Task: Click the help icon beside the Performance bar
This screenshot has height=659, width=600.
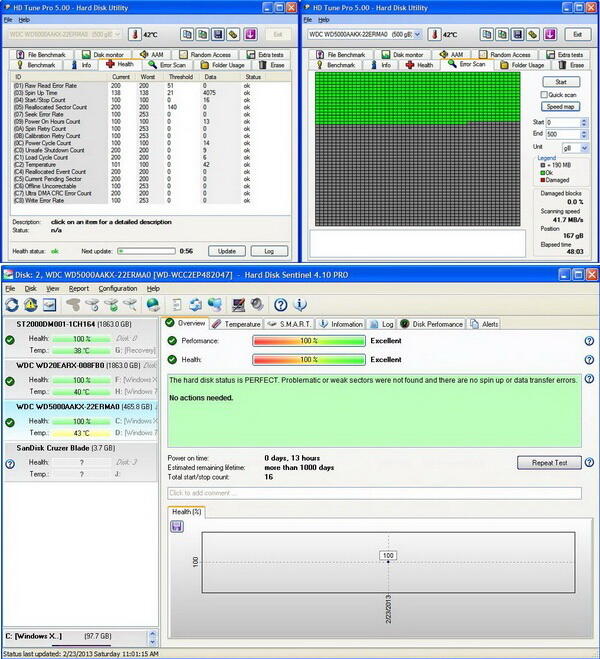Action: pyautogui.click(x=589, y=341)
